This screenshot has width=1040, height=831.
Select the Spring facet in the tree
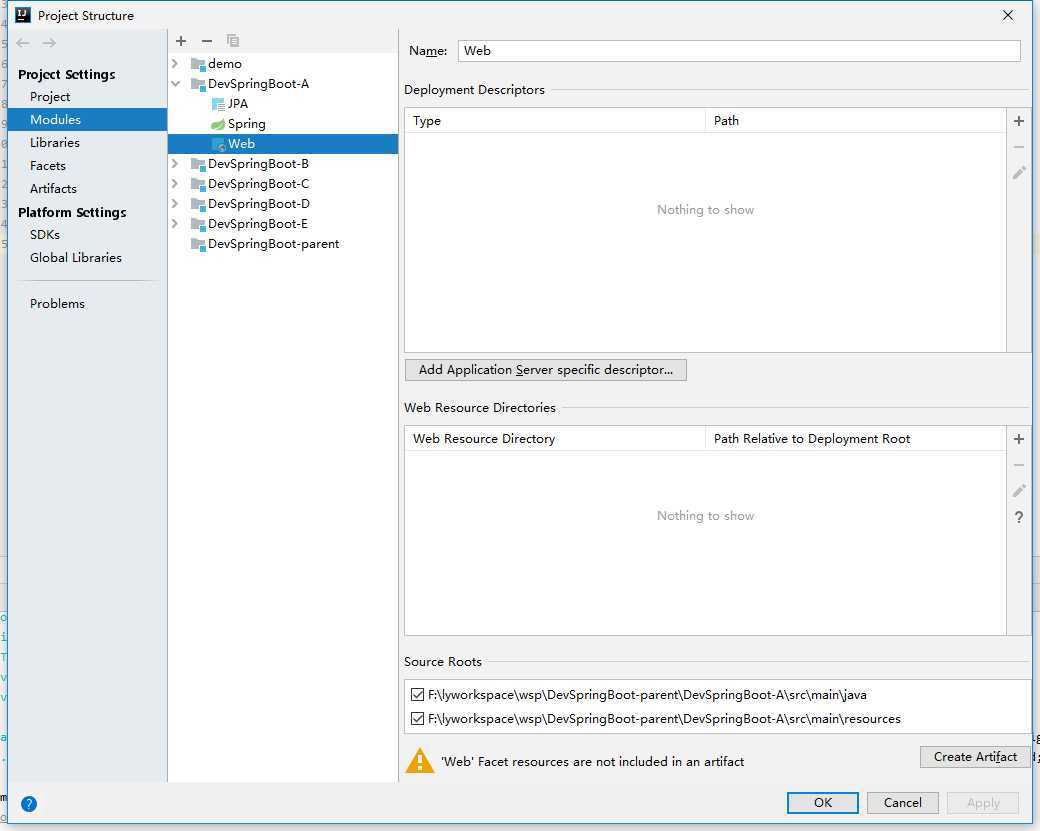(283, 124)
